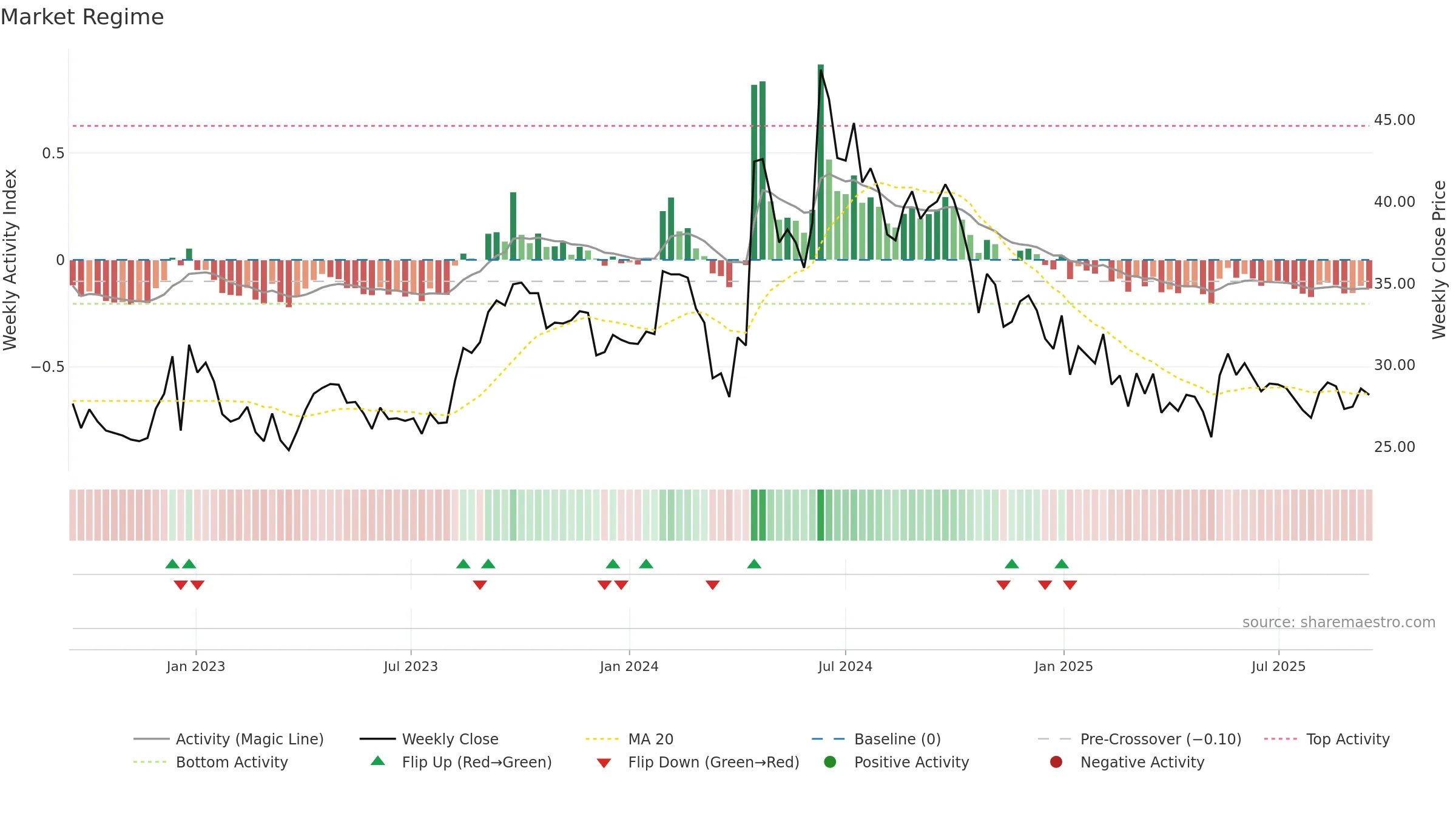Click the Jul 2025 x-axis label
1456x819 pixels.
click(x=1278, y=666)
